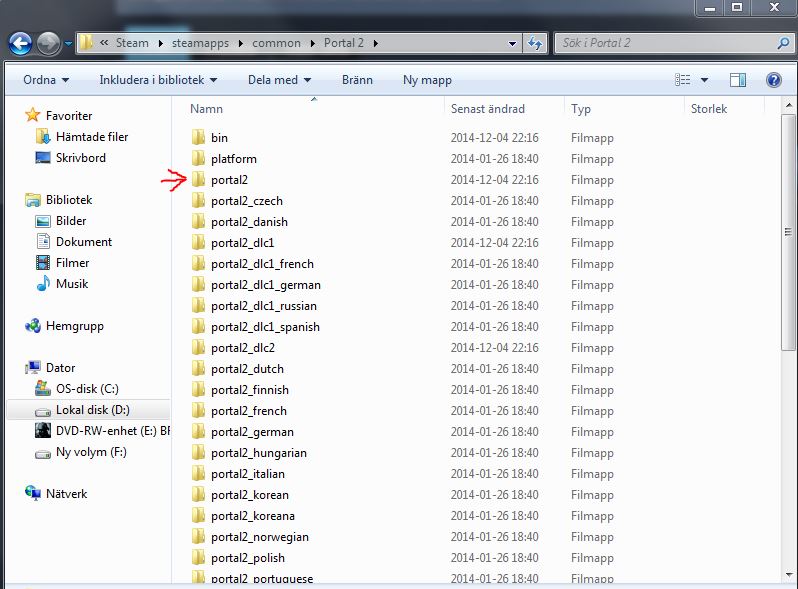Click the Back navigation arrow
Viewport: 798px width, 589px height.
pos(20,43)
